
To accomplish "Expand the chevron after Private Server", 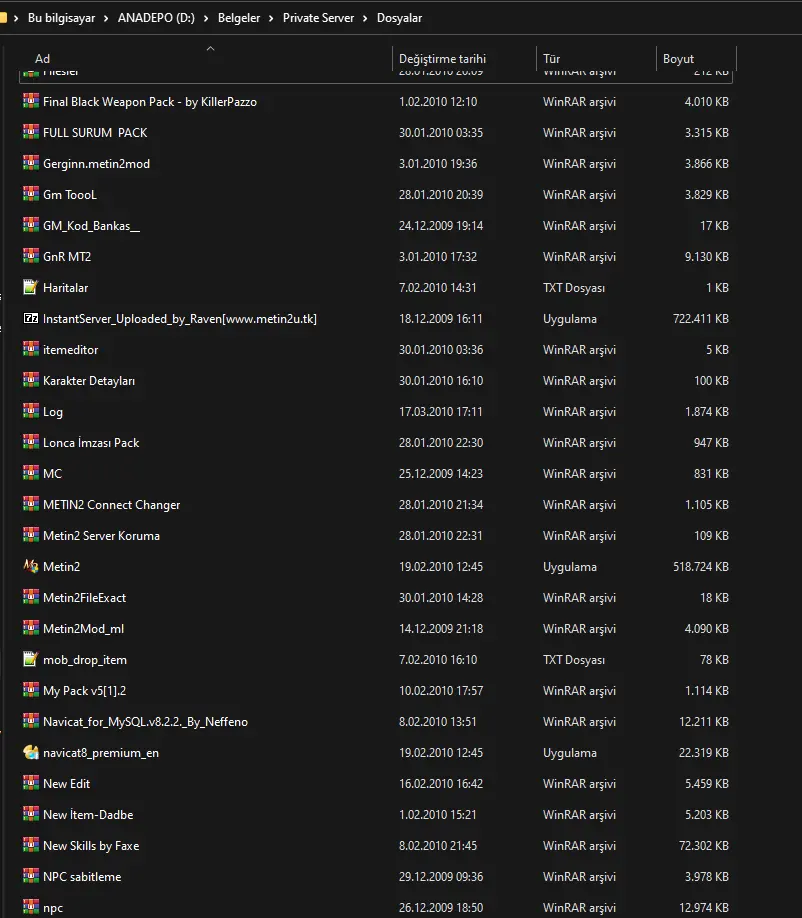I will point(365,18).
